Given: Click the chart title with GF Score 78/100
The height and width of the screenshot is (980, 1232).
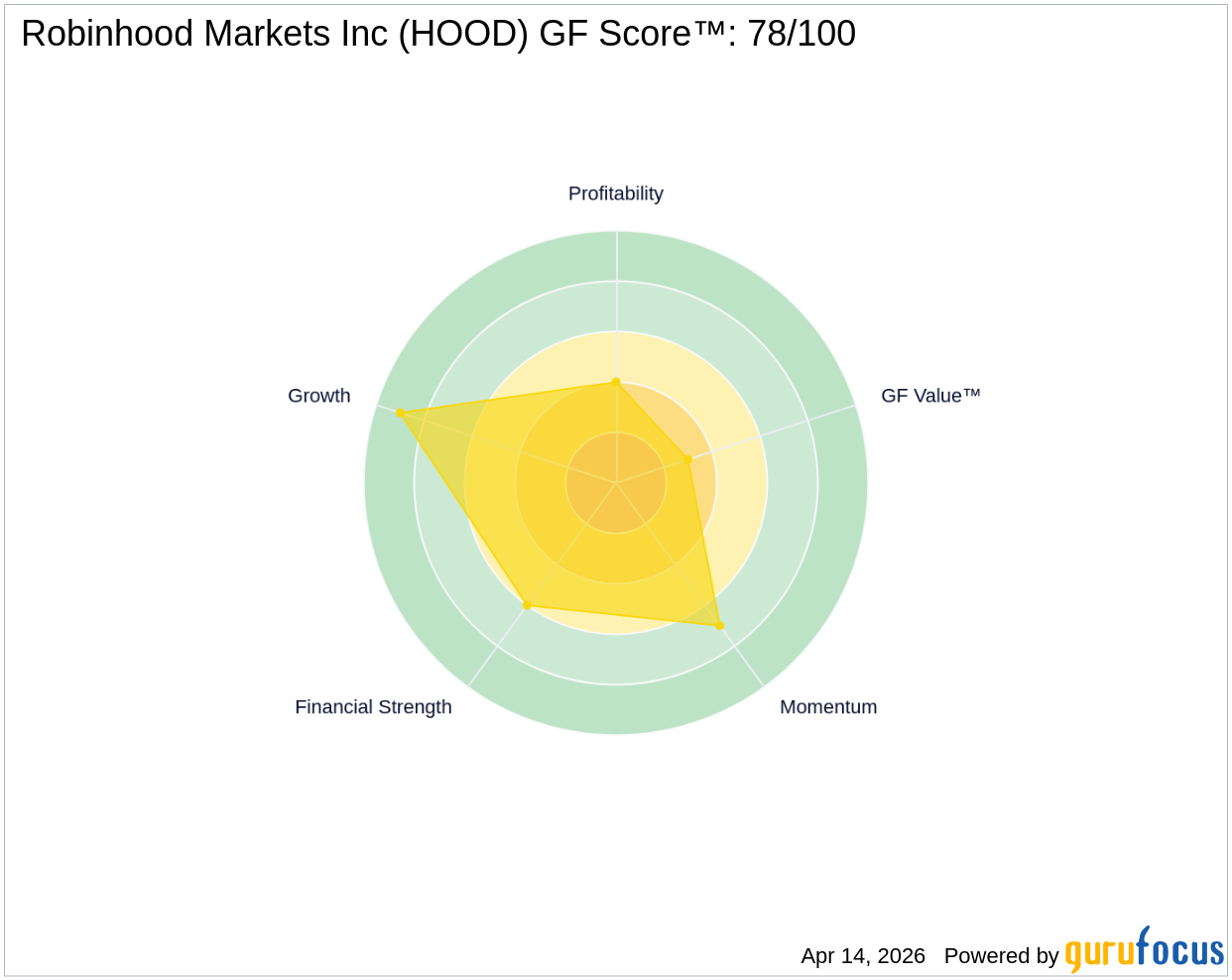Looking at the screenshot, I should point(437,34).
